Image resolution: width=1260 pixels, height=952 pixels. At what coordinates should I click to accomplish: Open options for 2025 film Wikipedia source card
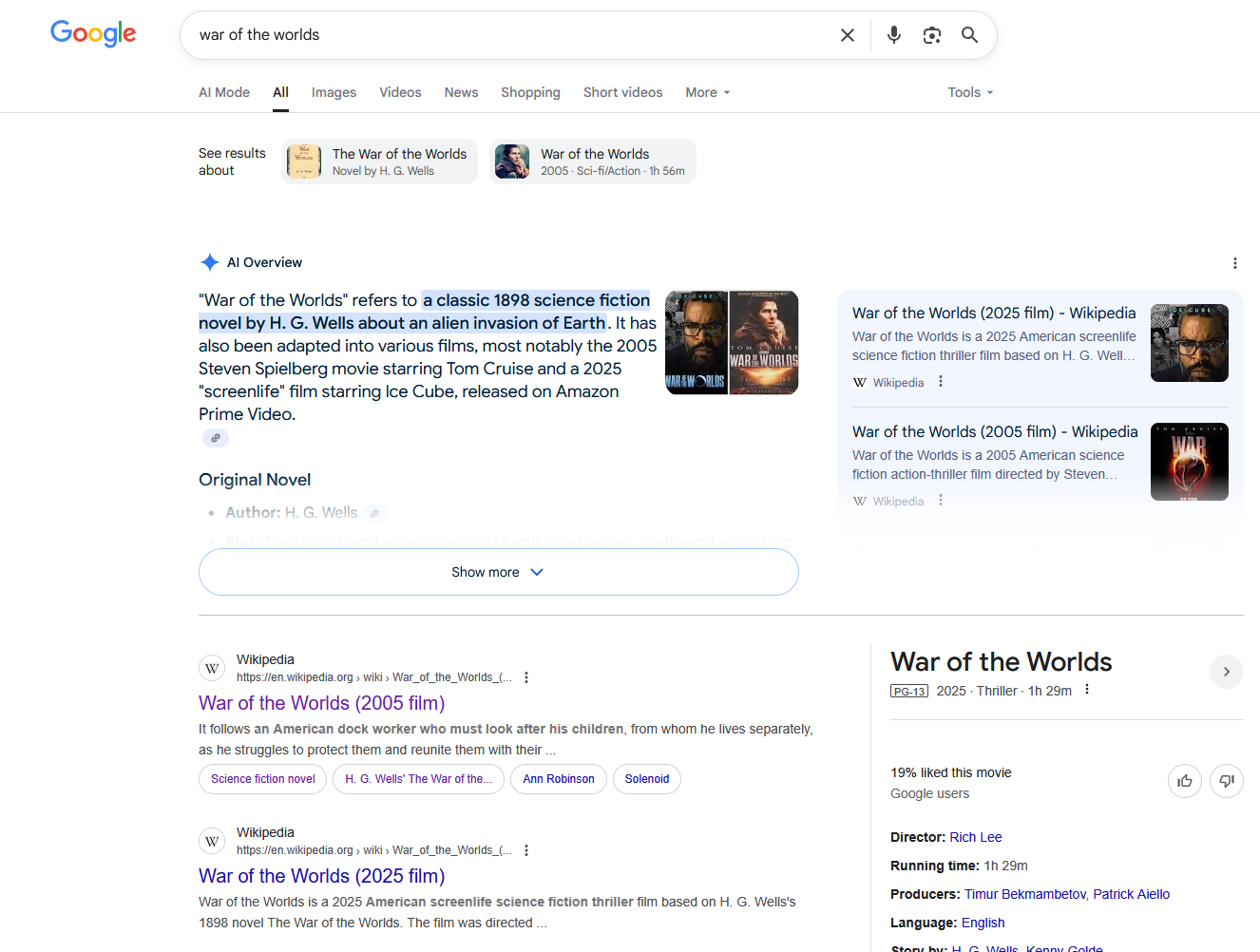coord(941,381)
